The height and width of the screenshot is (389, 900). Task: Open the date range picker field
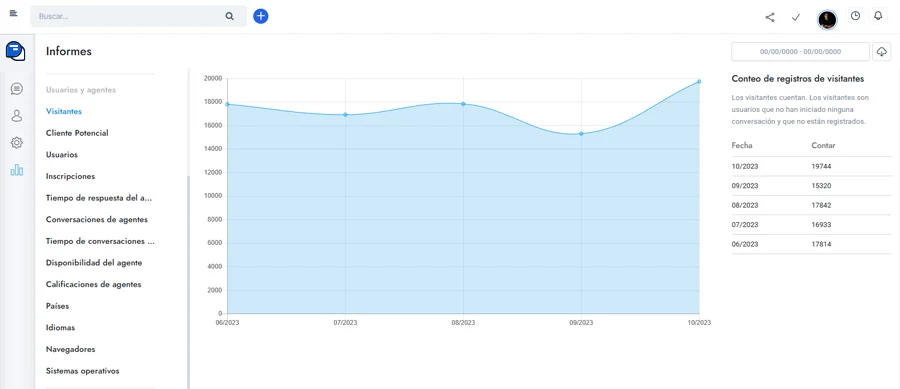coord(800,52)
